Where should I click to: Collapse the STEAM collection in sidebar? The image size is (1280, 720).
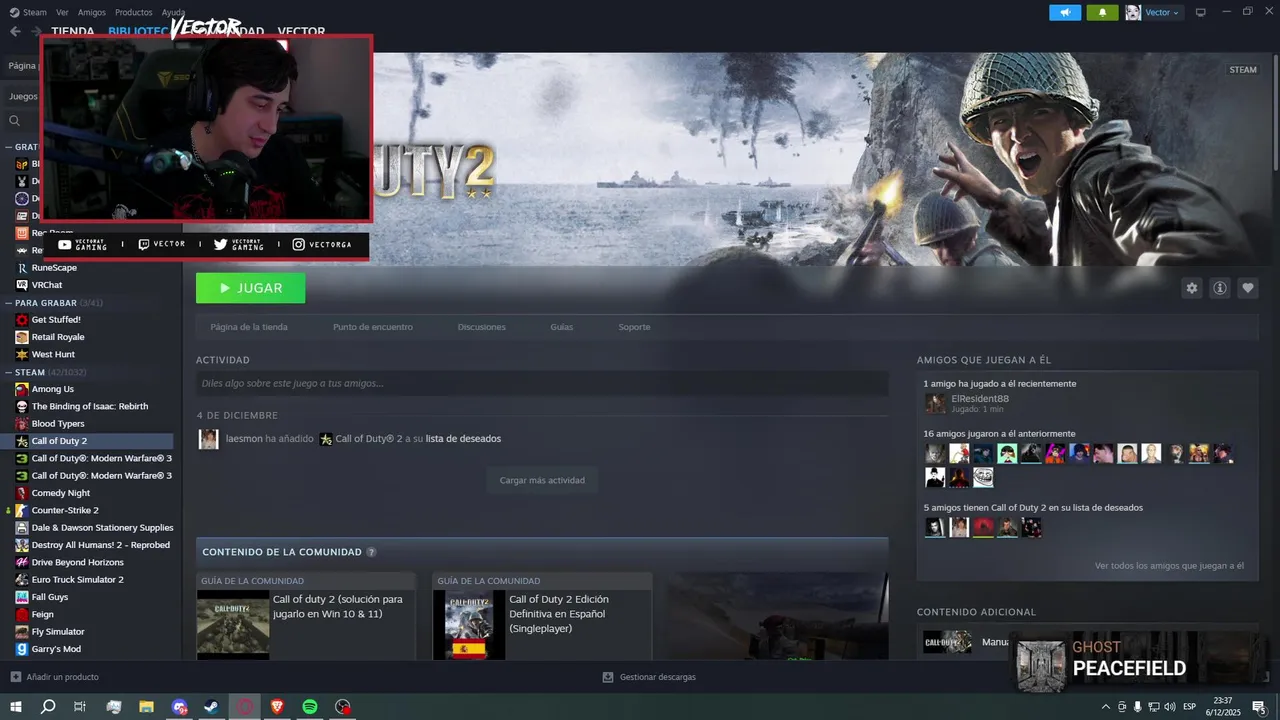(8, 372)
